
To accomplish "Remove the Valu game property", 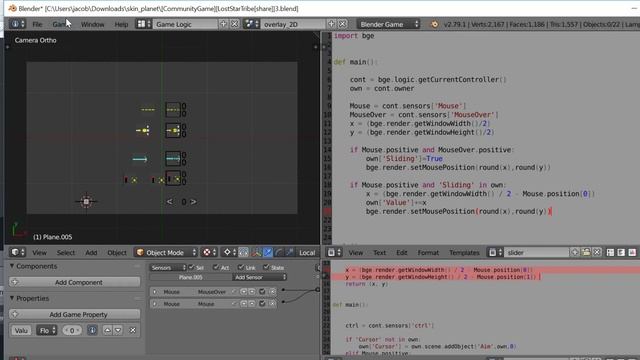I will pos(133,330).
